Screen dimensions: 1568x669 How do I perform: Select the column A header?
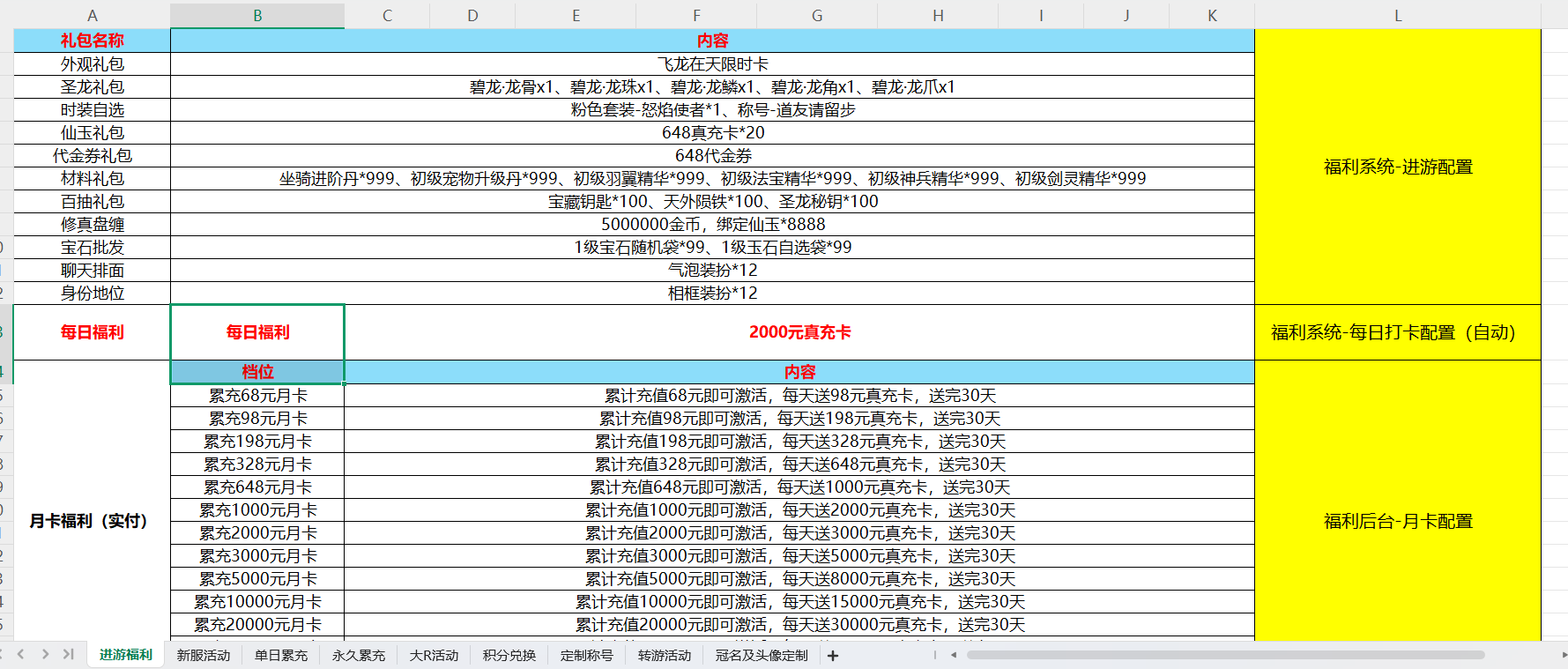tap(93, 16)
